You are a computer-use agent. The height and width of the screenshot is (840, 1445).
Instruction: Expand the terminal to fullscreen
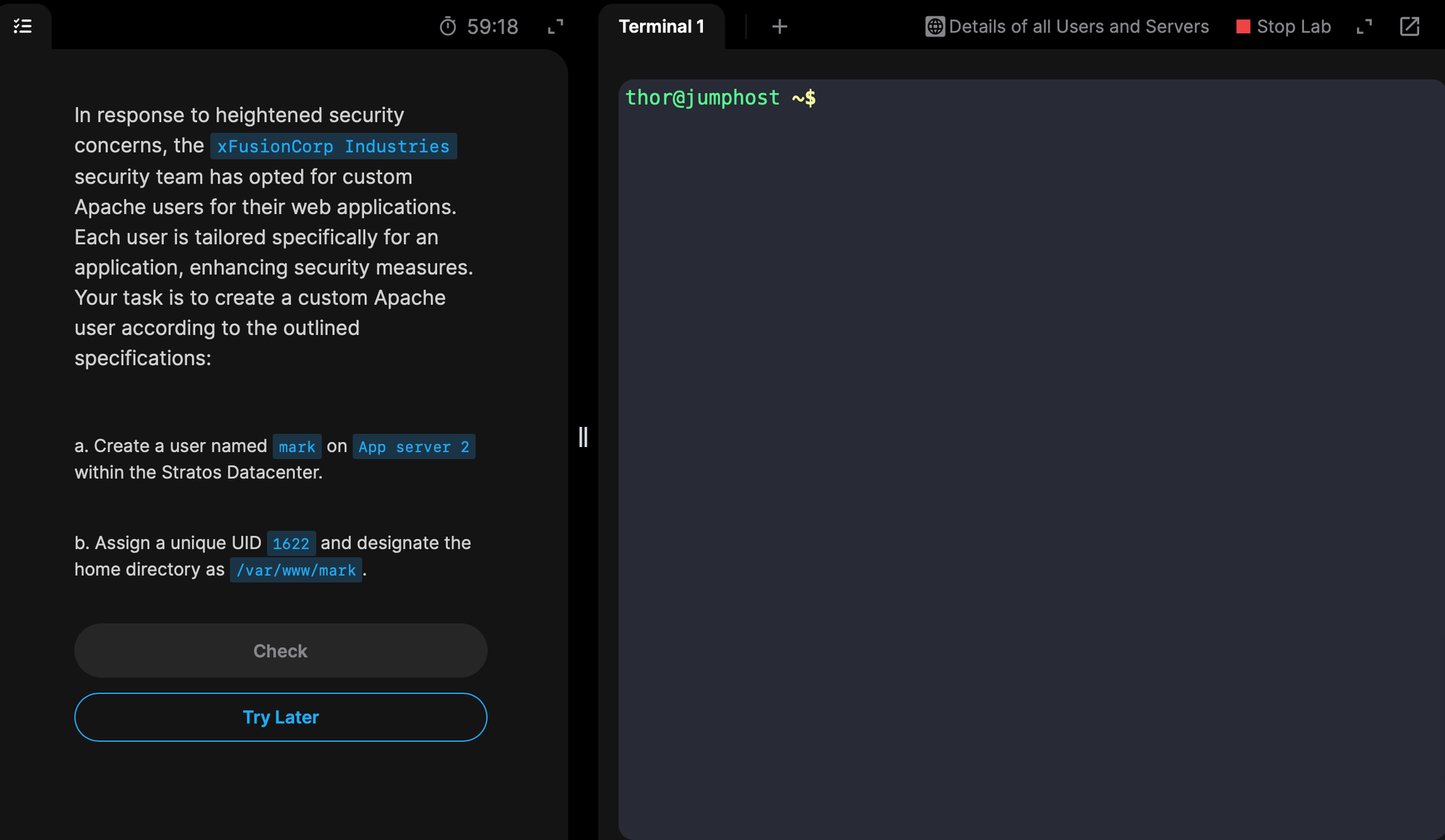pyautogui.click(x=1363, y=27)
